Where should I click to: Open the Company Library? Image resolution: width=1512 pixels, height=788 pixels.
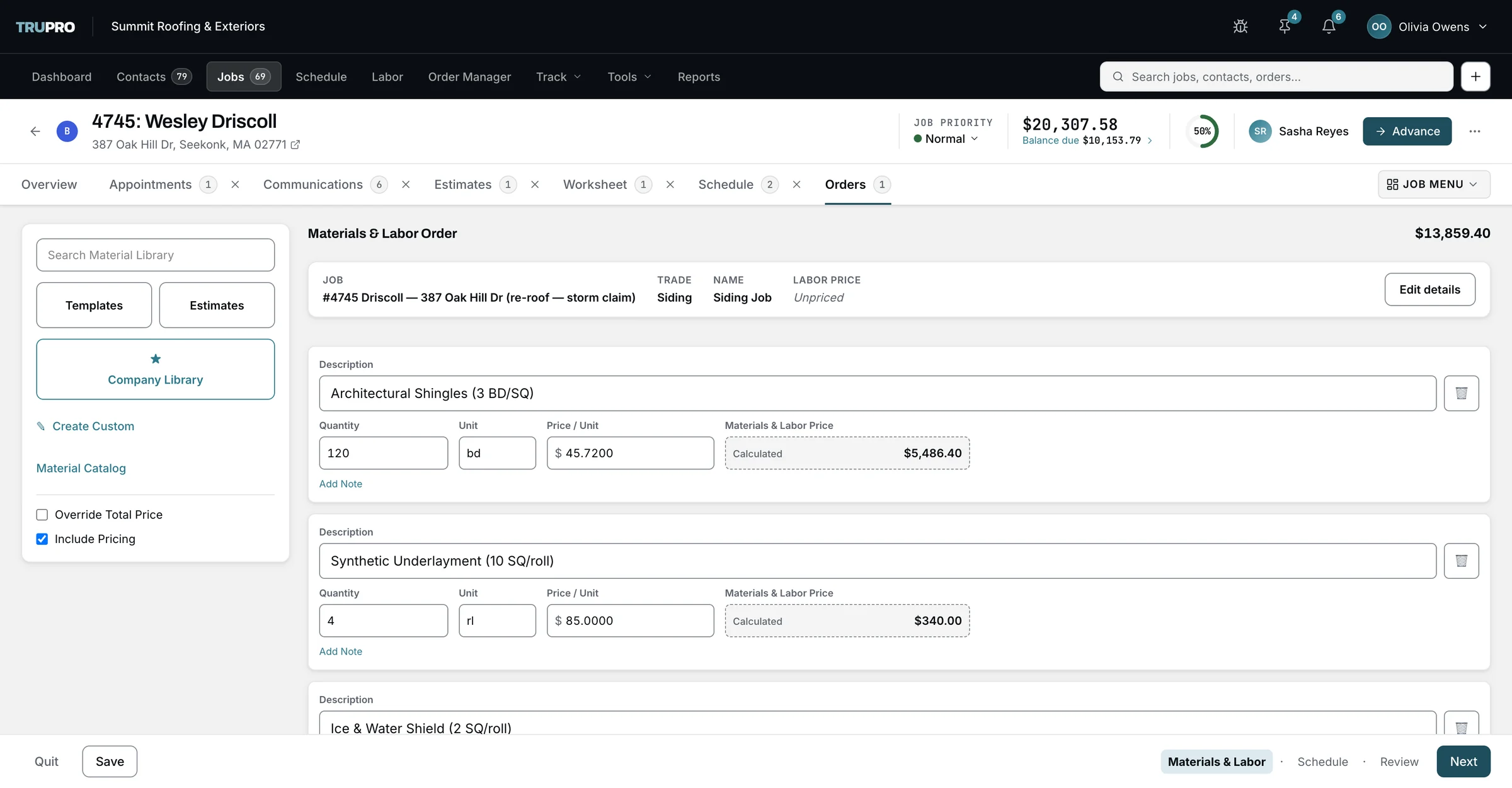coord(156,369)
